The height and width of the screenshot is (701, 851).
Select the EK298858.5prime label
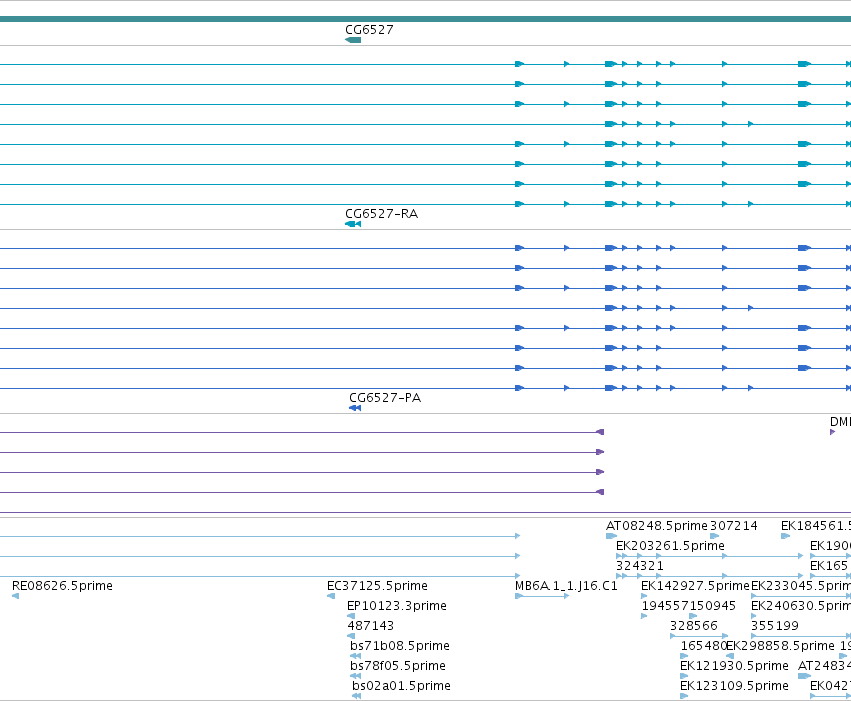[780, 646]
